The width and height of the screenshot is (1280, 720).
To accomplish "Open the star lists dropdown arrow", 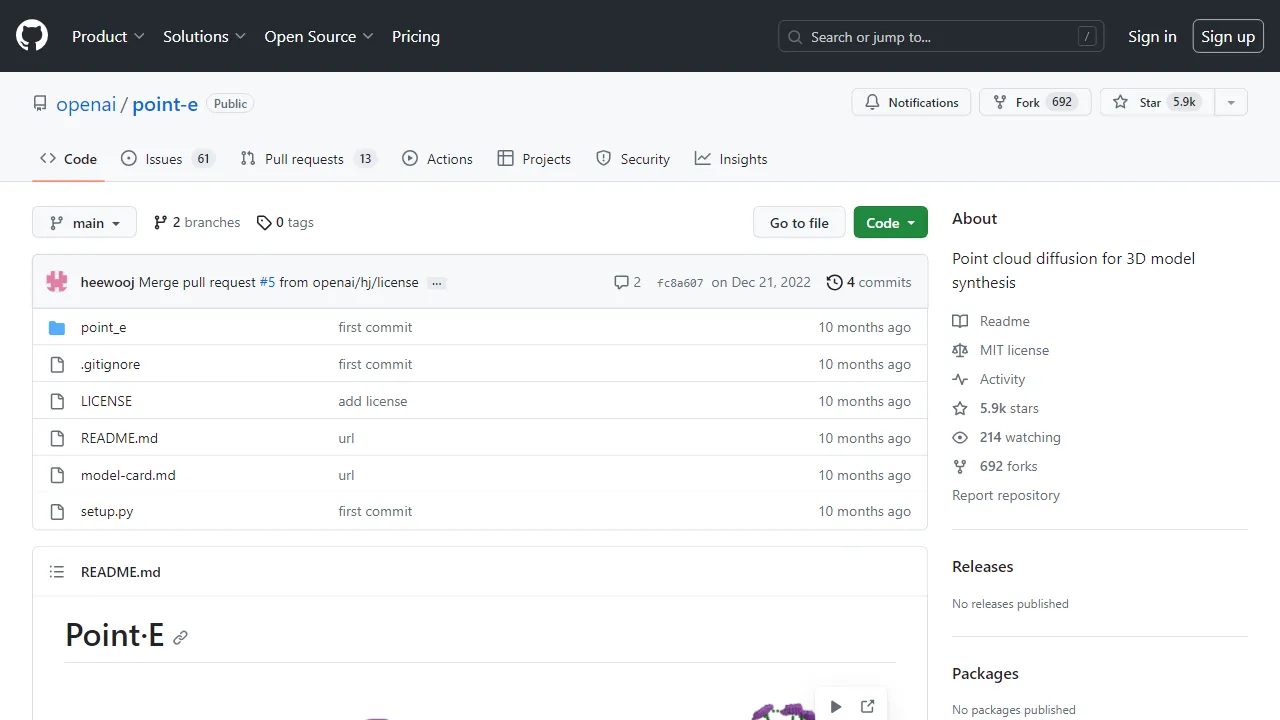I will click(x=1231, y=102).
